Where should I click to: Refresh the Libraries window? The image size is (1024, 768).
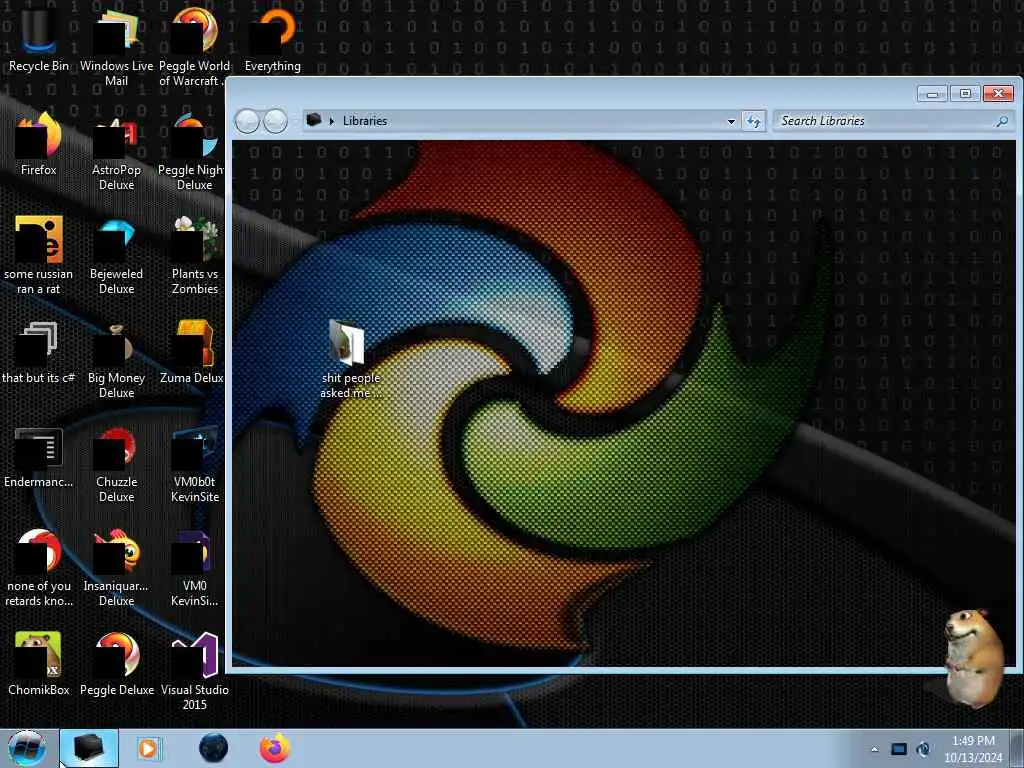754,121
